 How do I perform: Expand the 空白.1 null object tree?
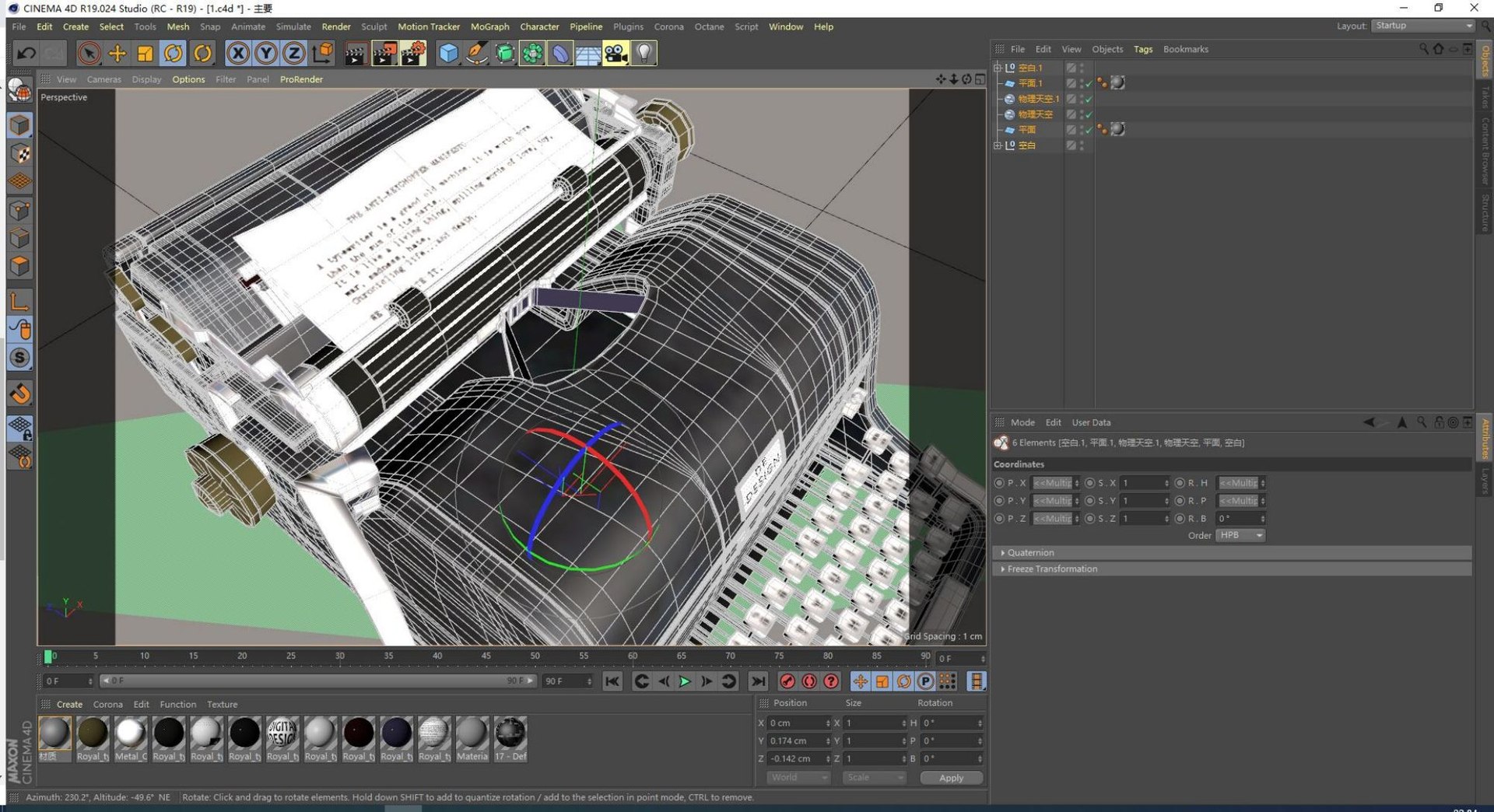[998, 68]
